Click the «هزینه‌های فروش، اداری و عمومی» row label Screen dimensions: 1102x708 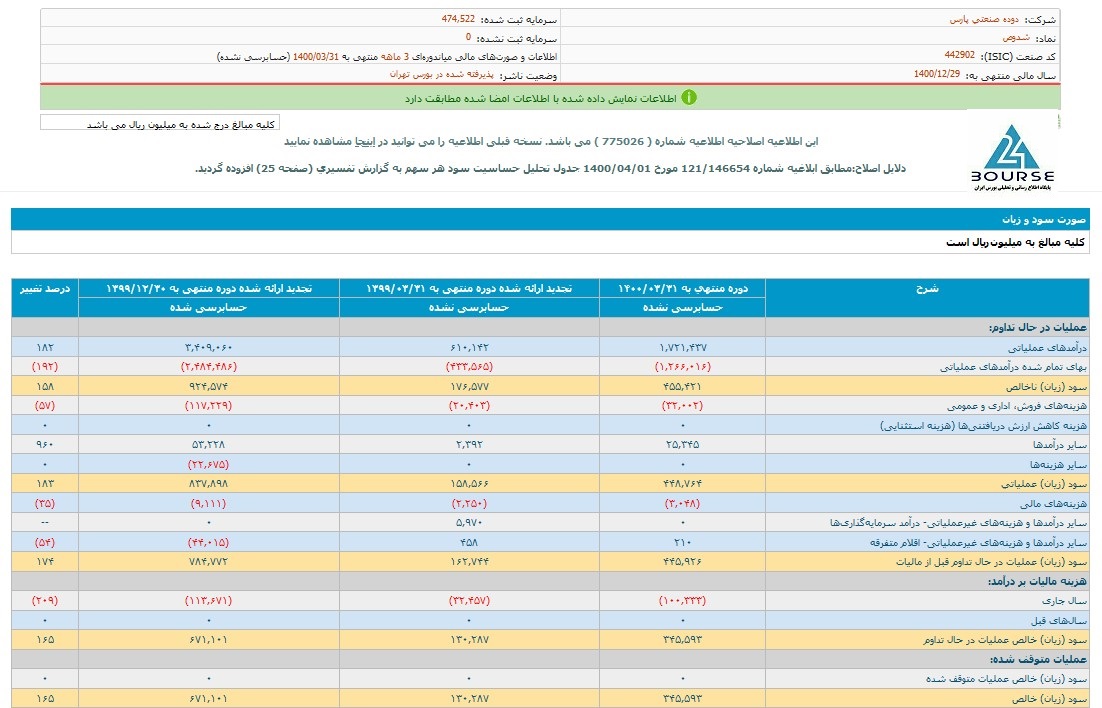point(1016,406)
